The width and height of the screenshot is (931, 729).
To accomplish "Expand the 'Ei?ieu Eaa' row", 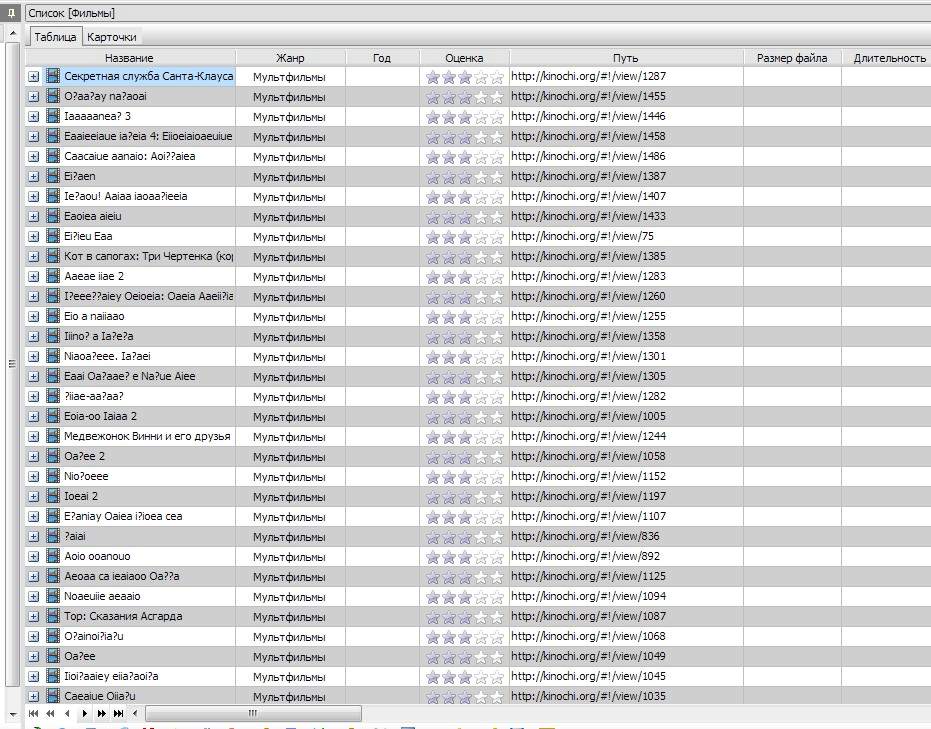I will [34, 237].
